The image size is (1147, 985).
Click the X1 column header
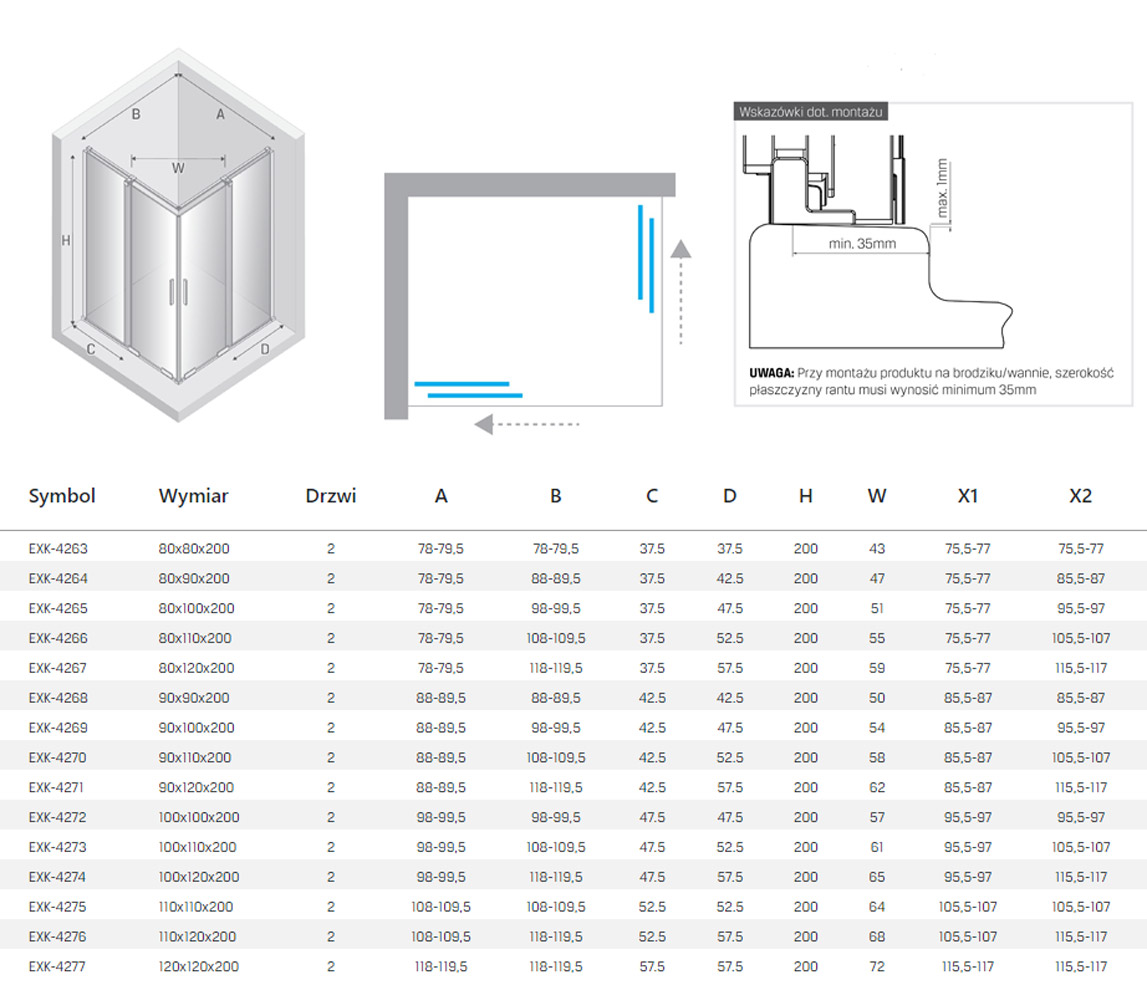click(x=967, y=496)
